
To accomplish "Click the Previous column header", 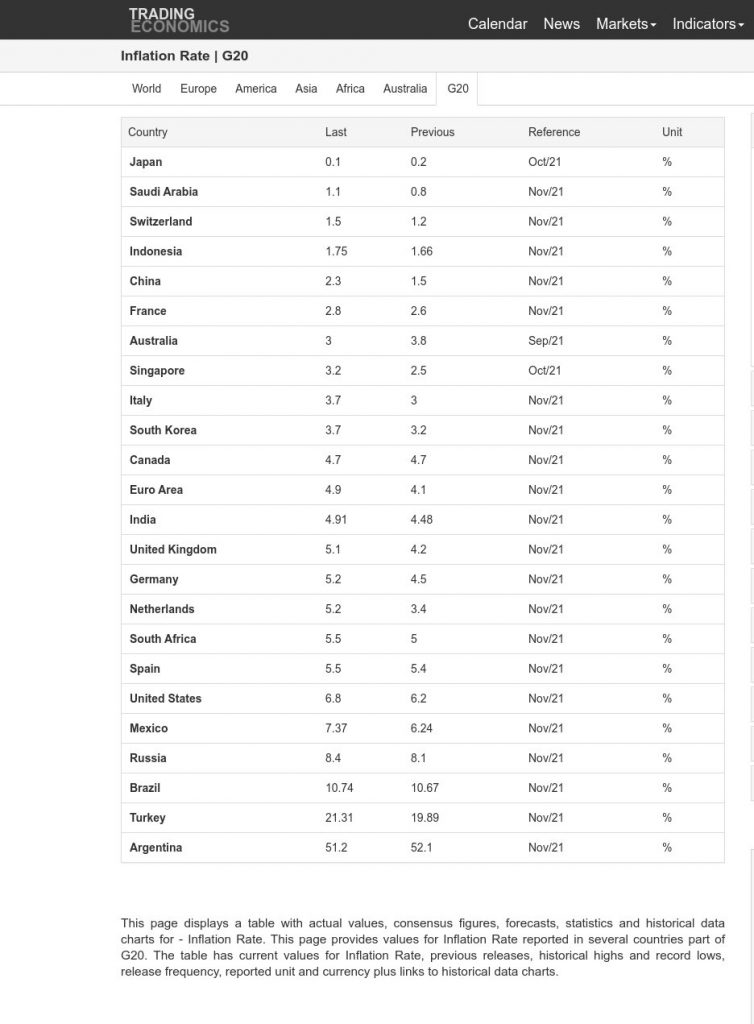I will click(432, 132).
